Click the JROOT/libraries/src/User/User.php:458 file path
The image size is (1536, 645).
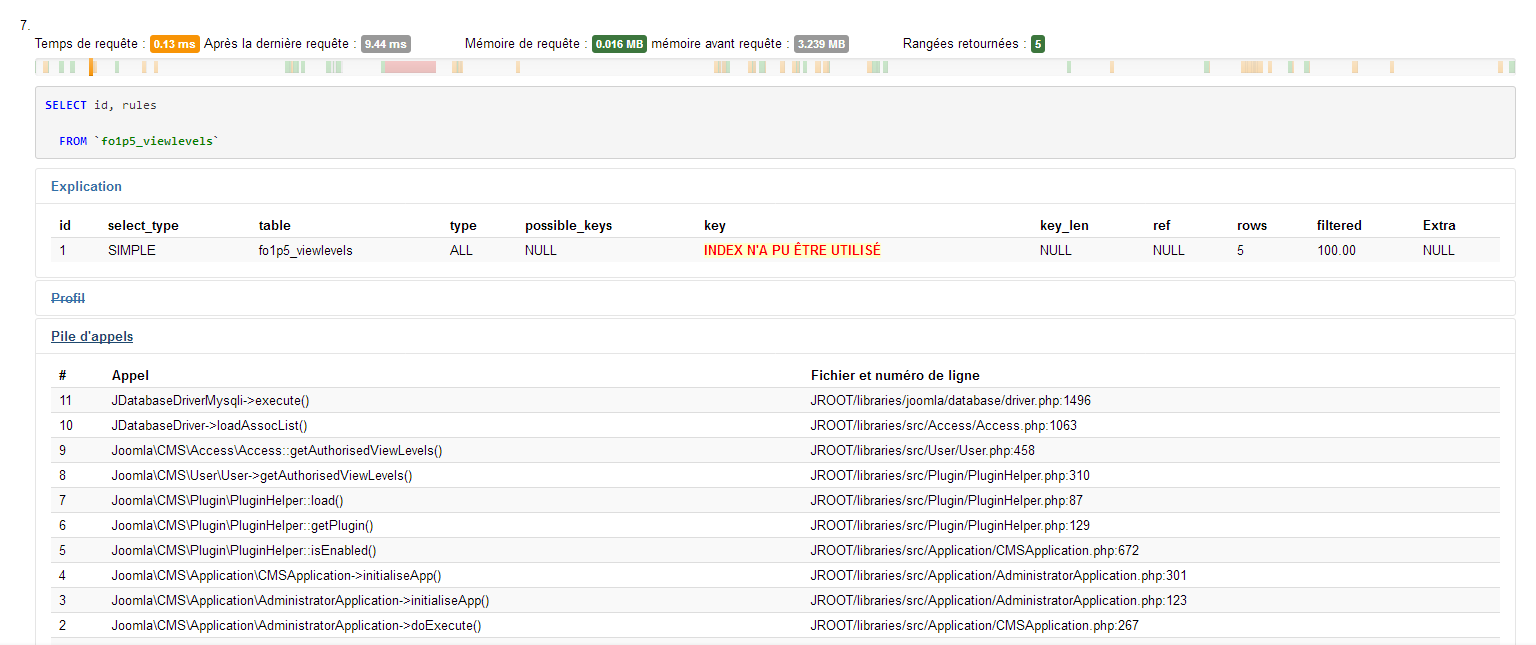tap(922, 450)
